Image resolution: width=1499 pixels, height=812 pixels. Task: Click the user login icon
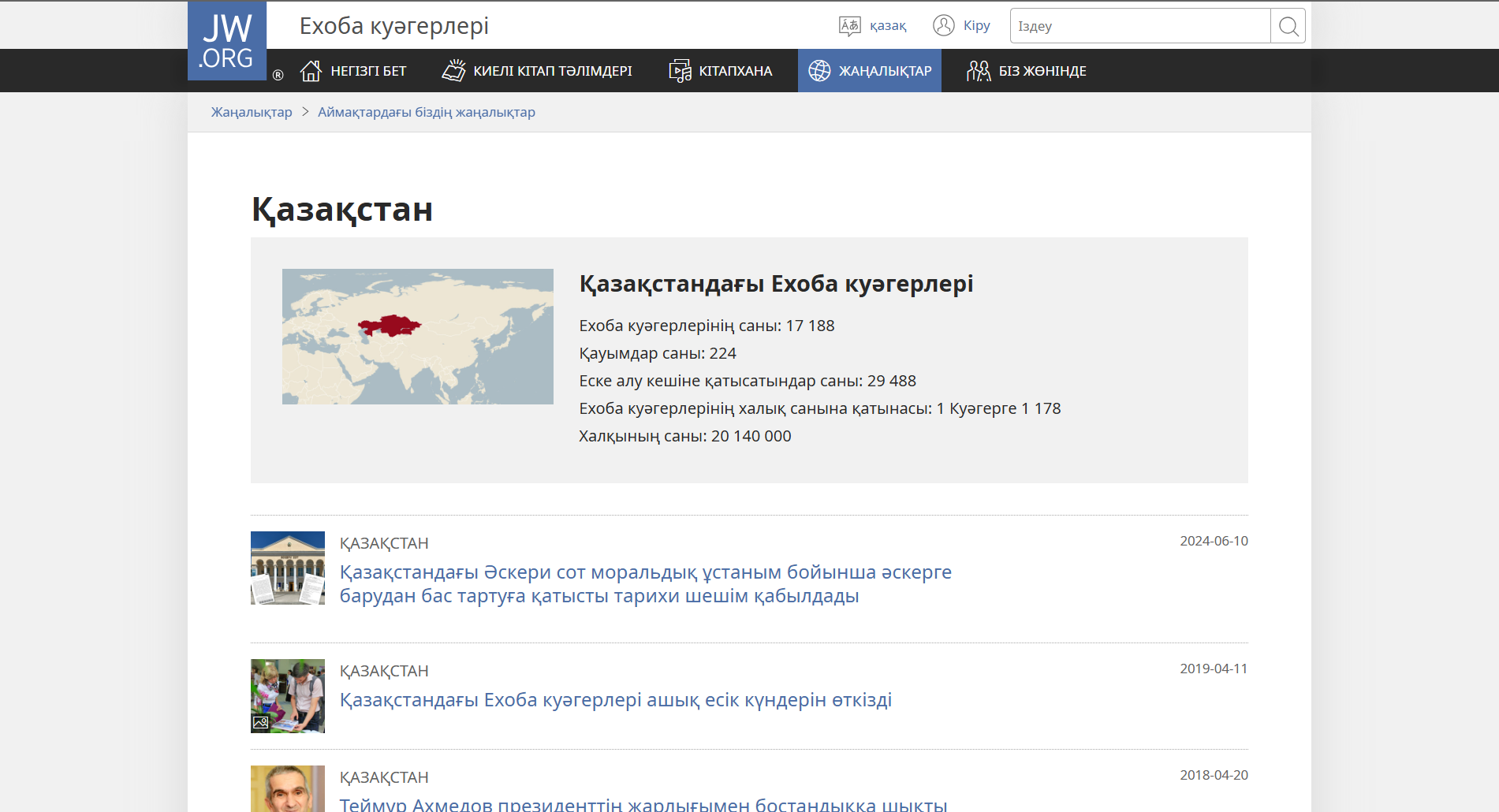943,26
